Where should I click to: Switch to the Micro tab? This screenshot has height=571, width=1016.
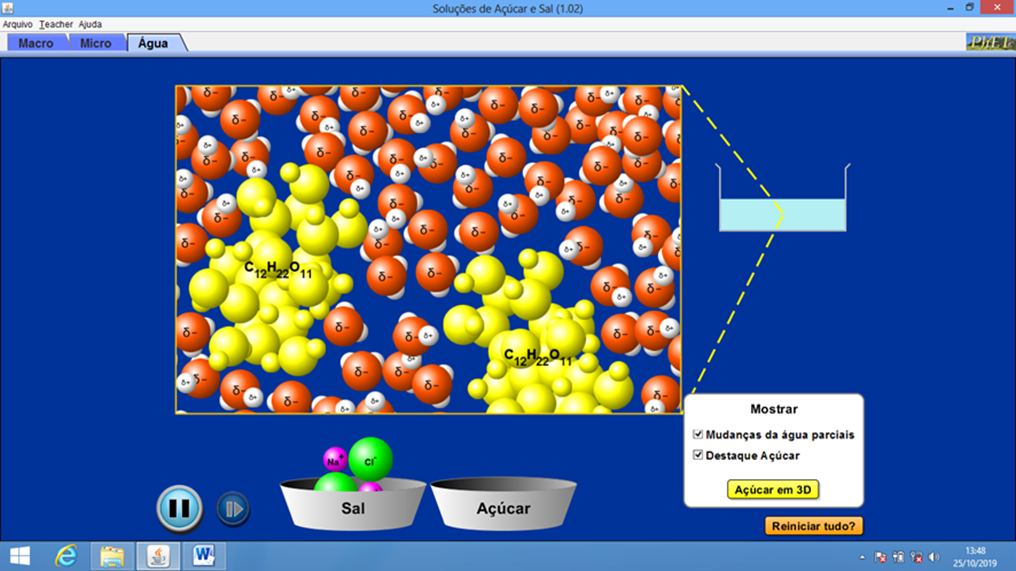96,43
